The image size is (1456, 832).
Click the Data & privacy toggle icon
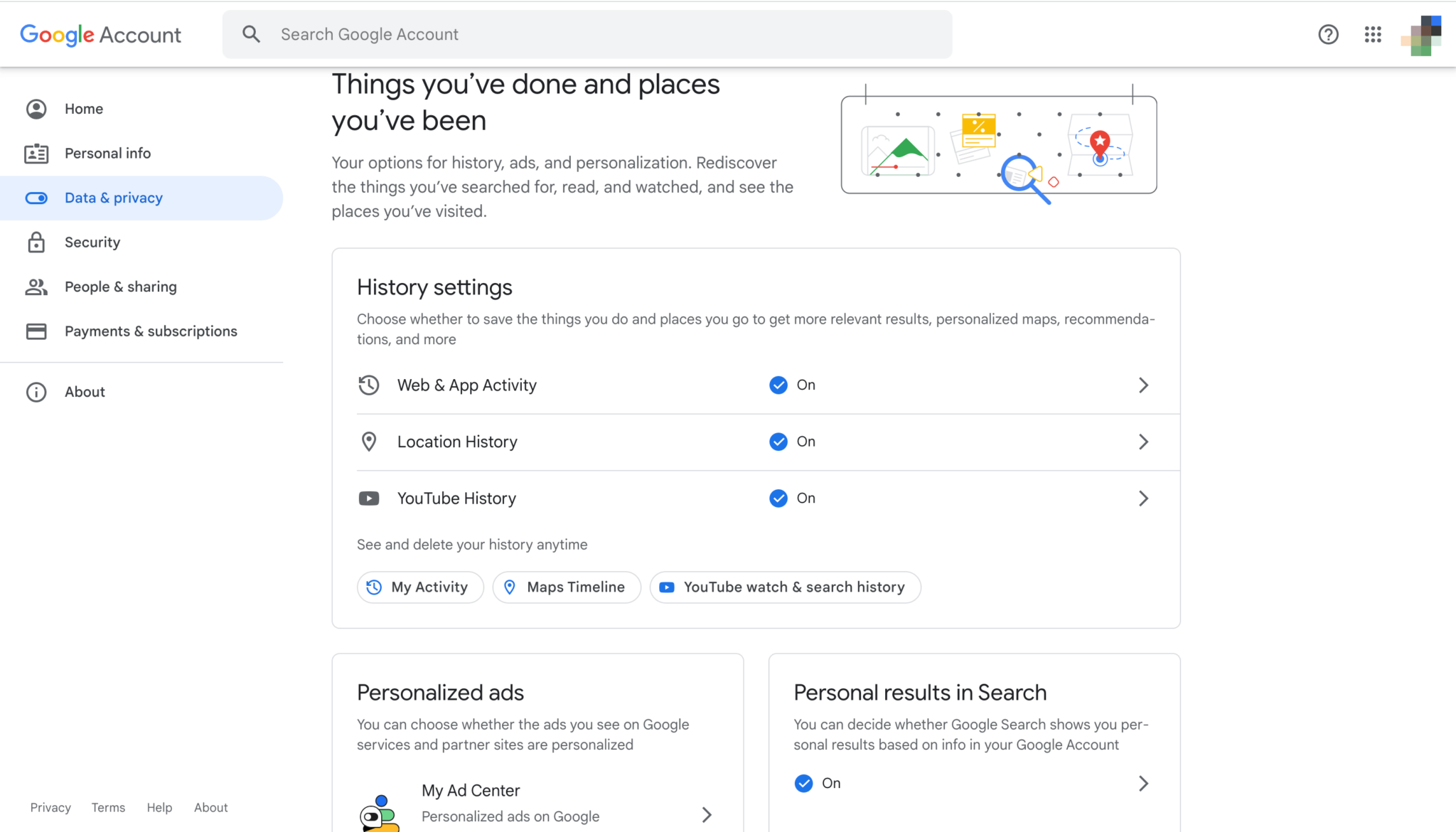pyautogui.click(x=36, y=198)
